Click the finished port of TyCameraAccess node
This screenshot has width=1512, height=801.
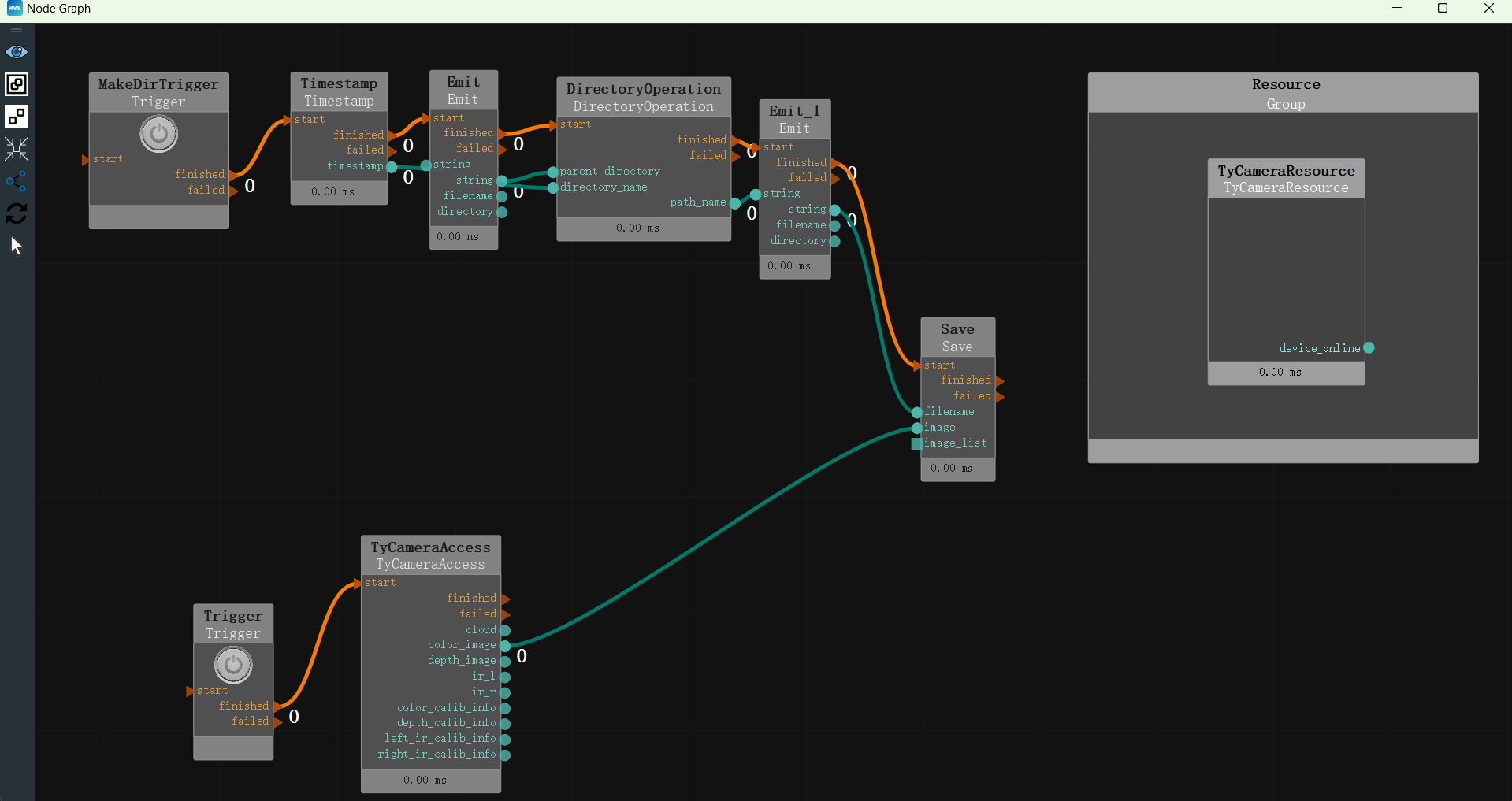point(506,599)
